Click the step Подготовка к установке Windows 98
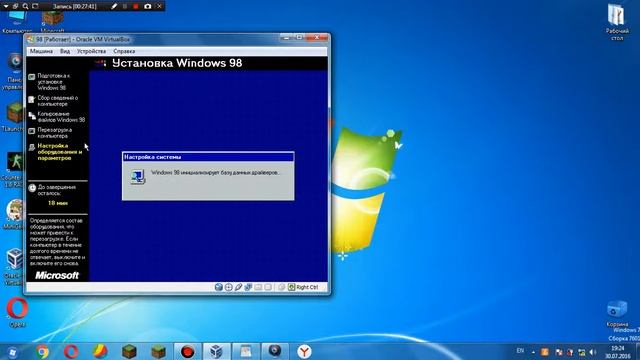 53,82
